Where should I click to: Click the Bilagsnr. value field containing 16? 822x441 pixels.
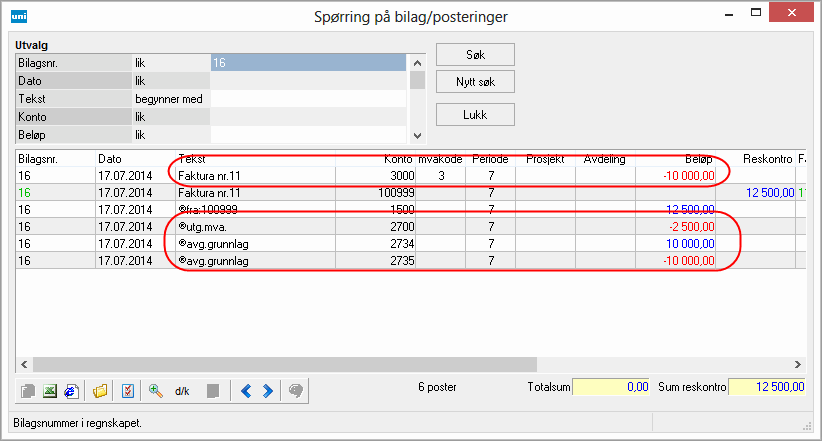pos(307,63)
